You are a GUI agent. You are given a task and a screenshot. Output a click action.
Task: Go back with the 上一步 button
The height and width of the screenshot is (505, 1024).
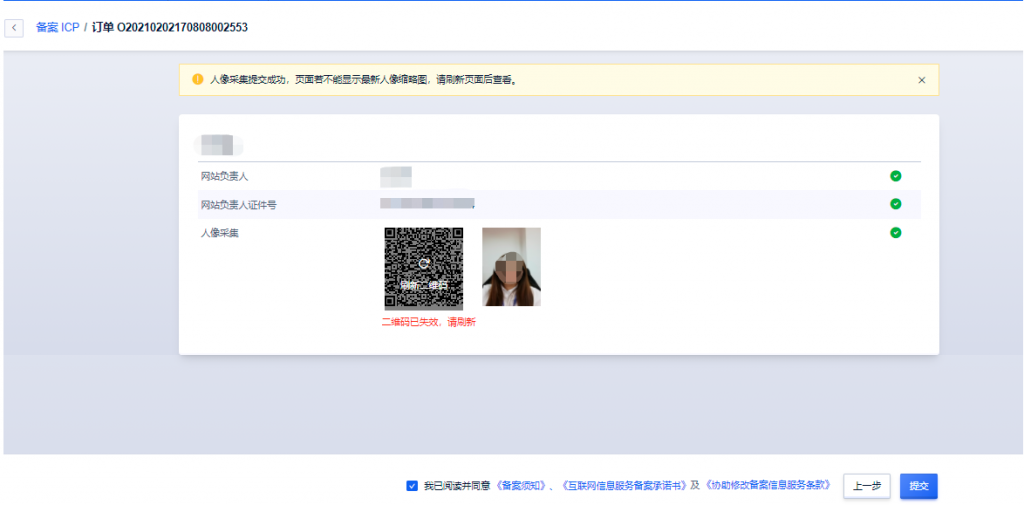click(866, 486)
